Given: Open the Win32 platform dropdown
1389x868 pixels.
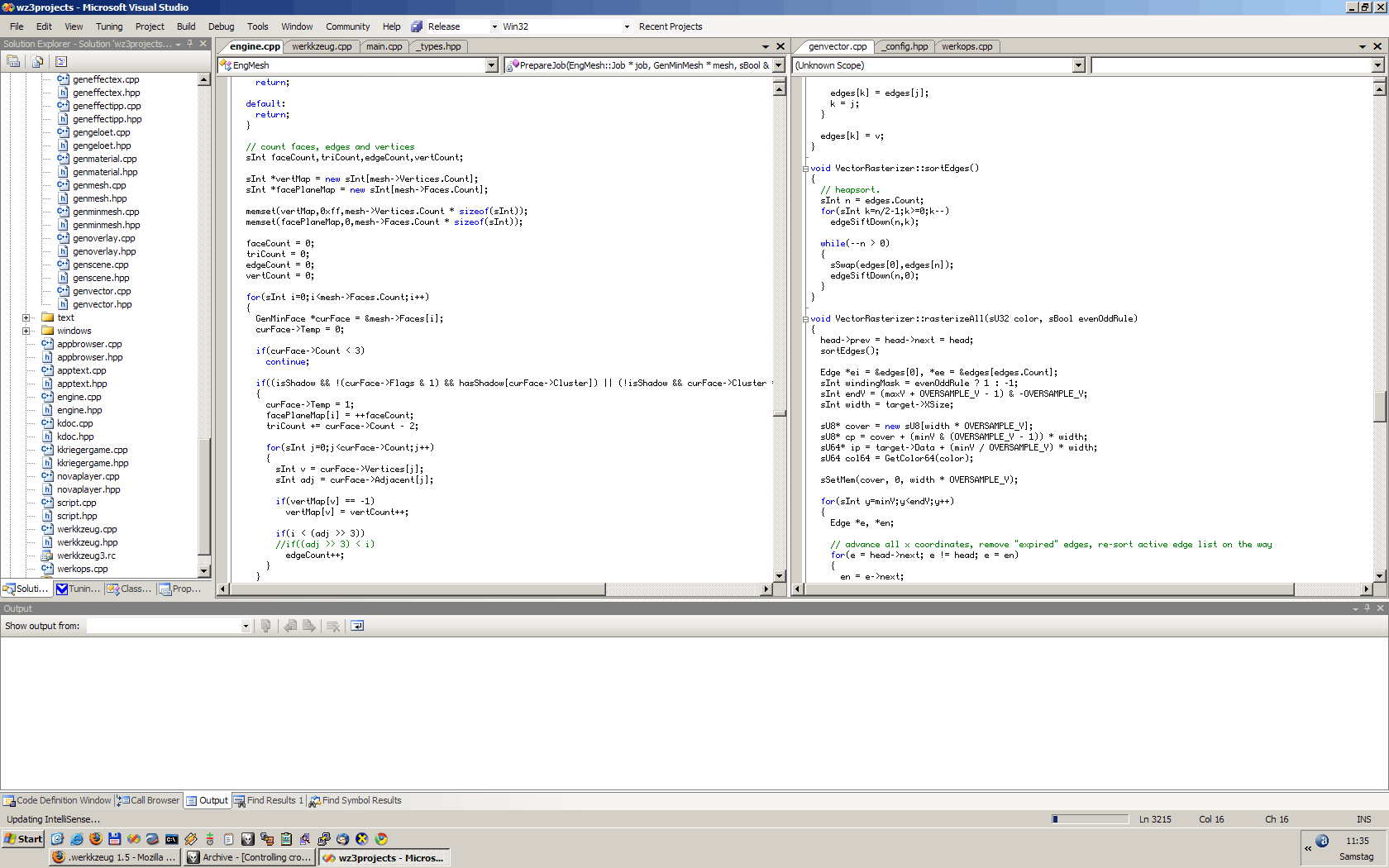Looking at the screenshot, I should [627, 26].
